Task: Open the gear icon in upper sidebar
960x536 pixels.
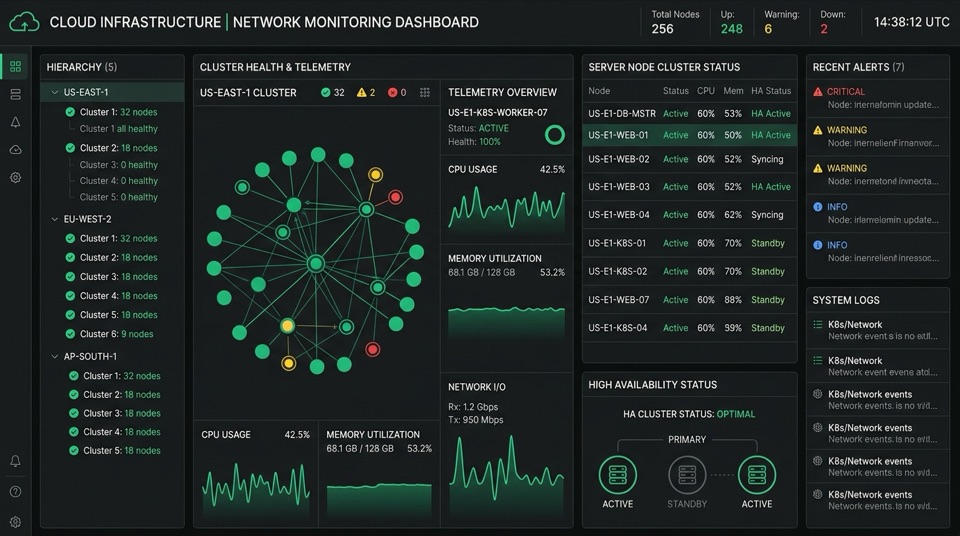Action: (15, 178)
